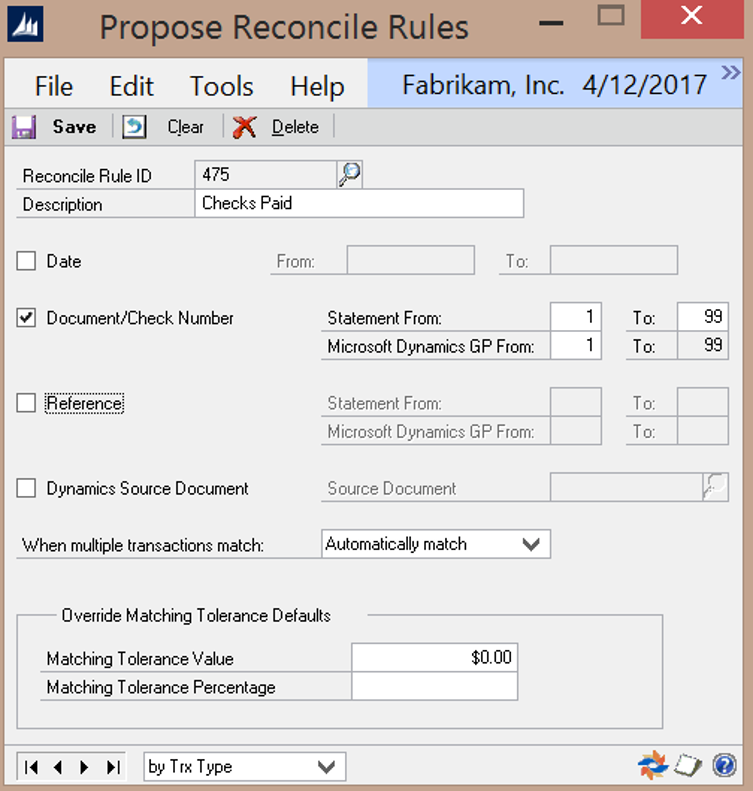753x791 pixels.
Task: Uncheck the Document/Check Number checkbox
Action: [x=27, y=318]
